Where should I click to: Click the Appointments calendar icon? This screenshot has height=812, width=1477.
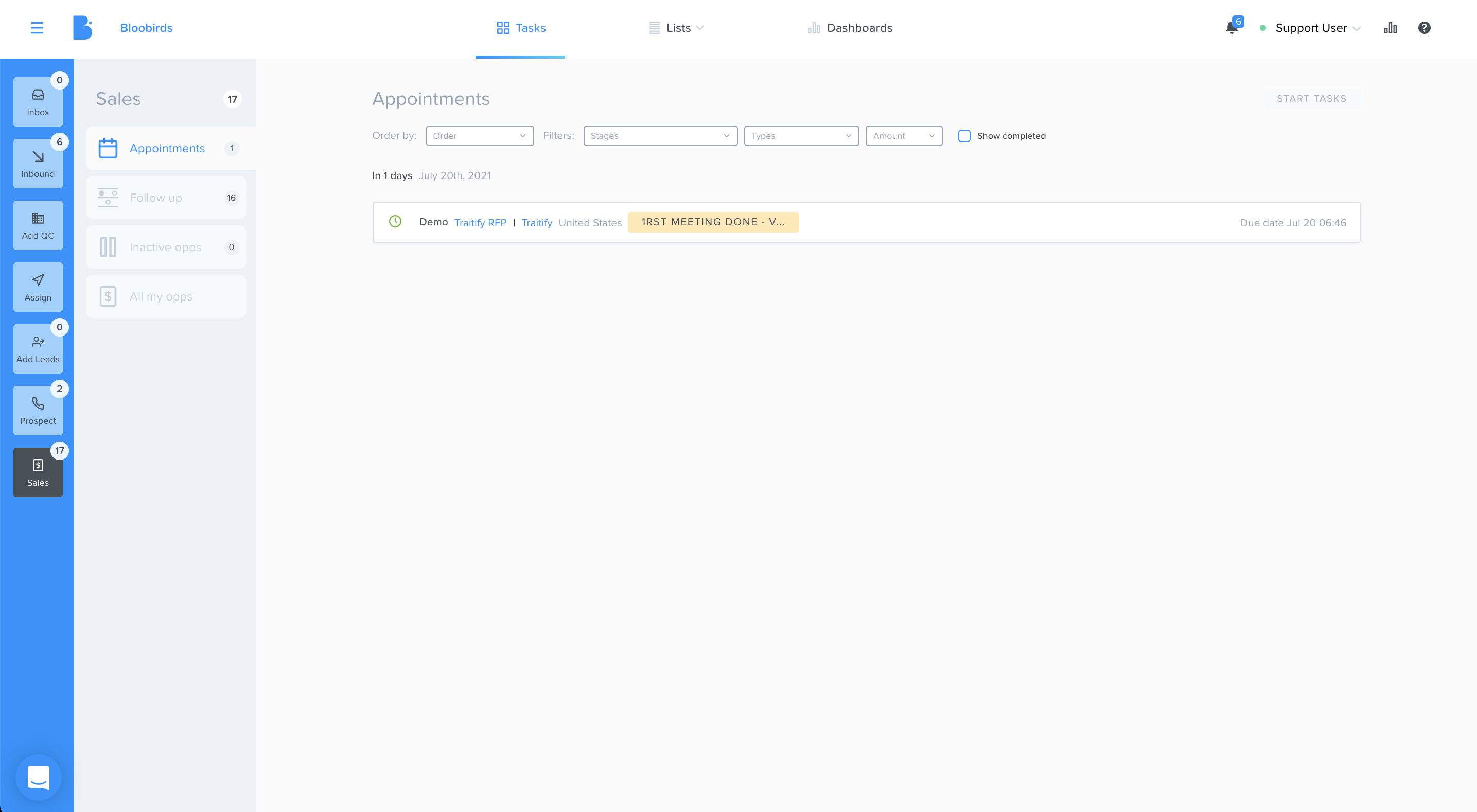pyautogui.click(x=108, y=149)
